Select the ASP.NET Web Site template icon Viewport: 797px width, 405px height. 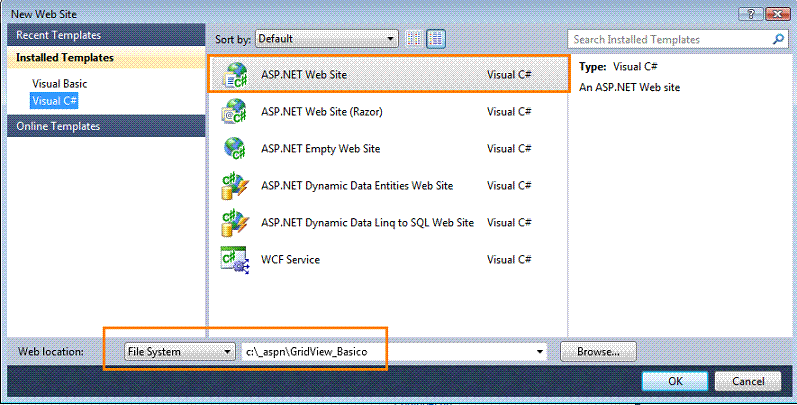point(234,75)
